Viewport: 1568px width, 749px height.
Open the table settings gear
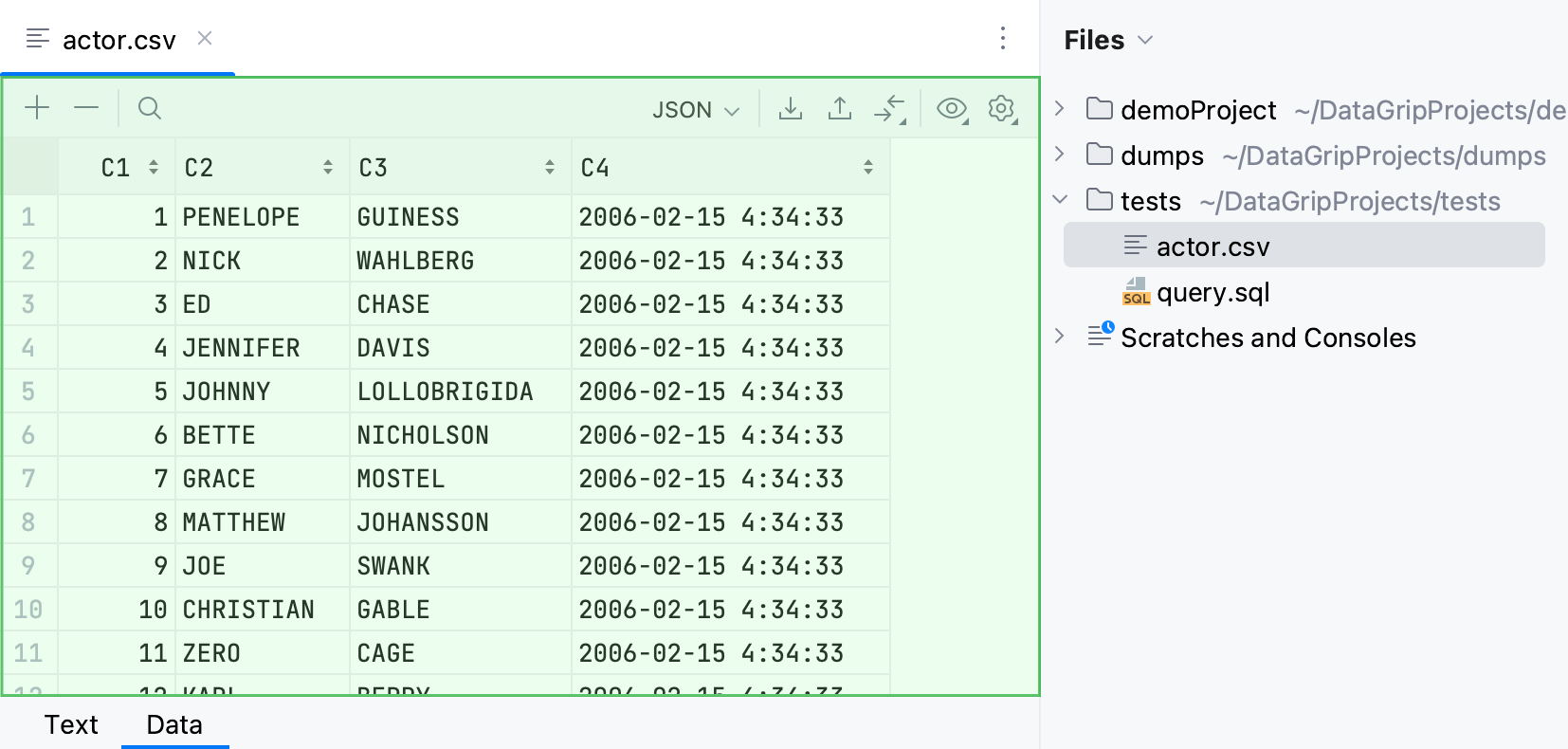[x=1001, y=109]
